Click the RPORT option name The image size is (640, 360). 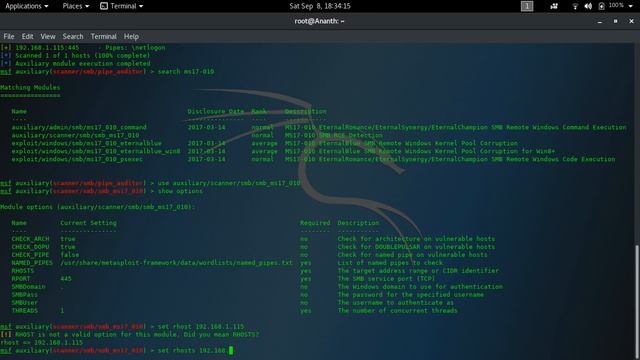21,279
